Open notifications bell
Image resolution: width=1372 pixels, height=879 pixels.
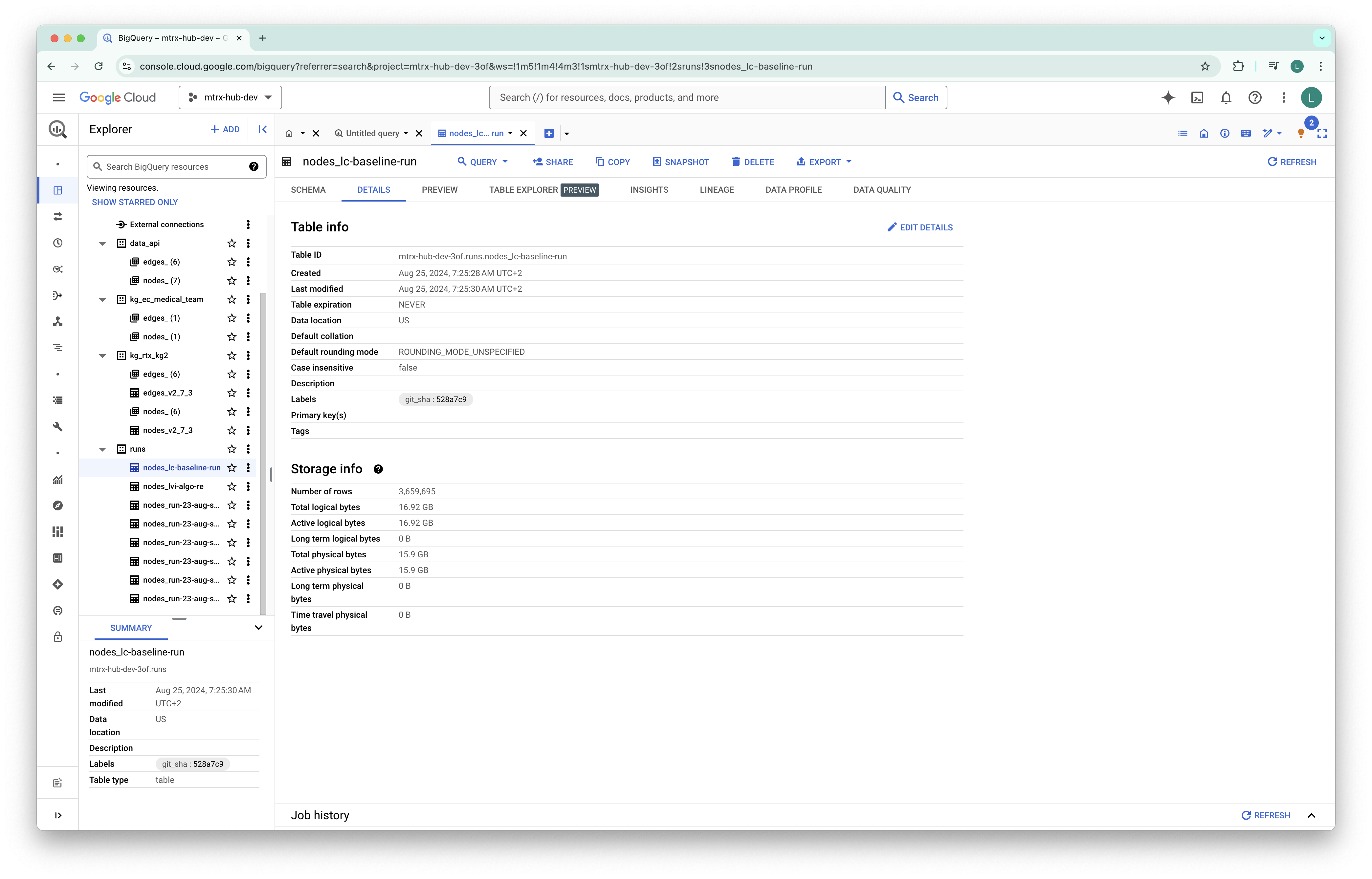(1226, 97)
